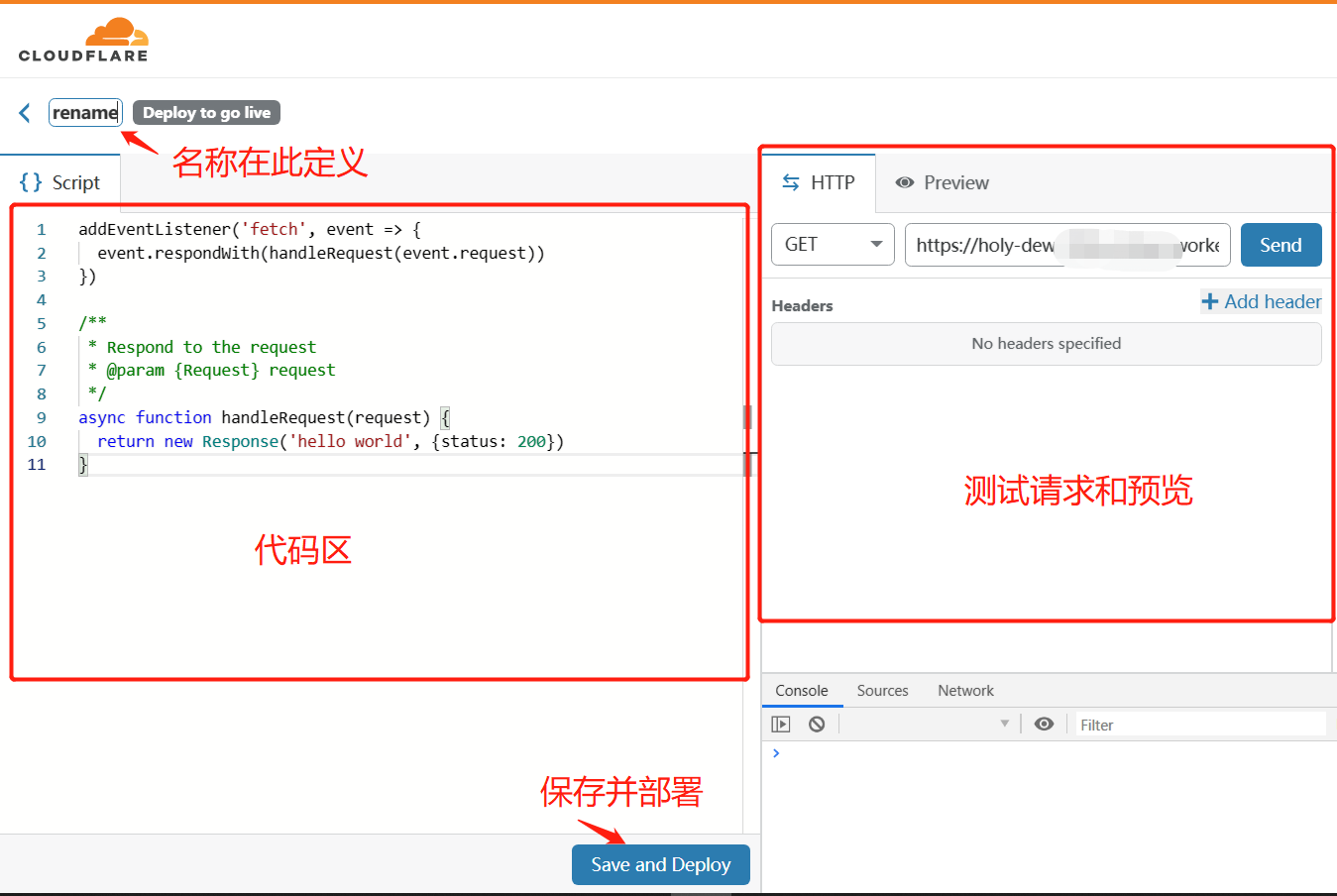The width and height of the screenshot is (1337, 896).
Task: Click line number 1 in editor
Action: pos(41,229)
